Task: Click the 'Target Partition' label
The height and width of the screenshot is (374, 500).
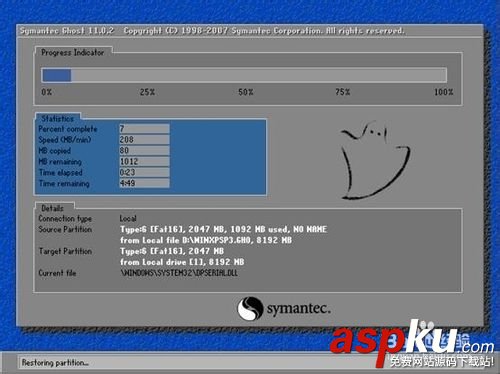Action: pos(65,251)
